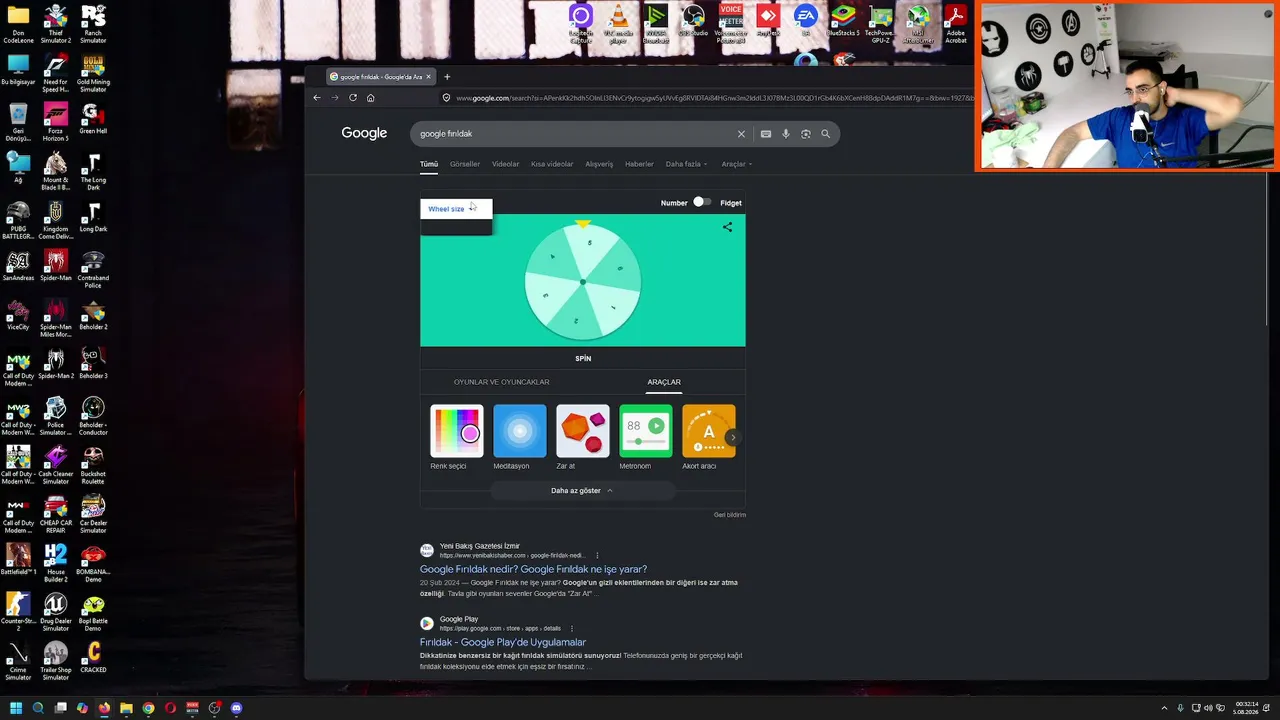The height and width of the screenshot is (720, 1280).
Task: Expand the Daha fazla menu
Action: (686, 164)
